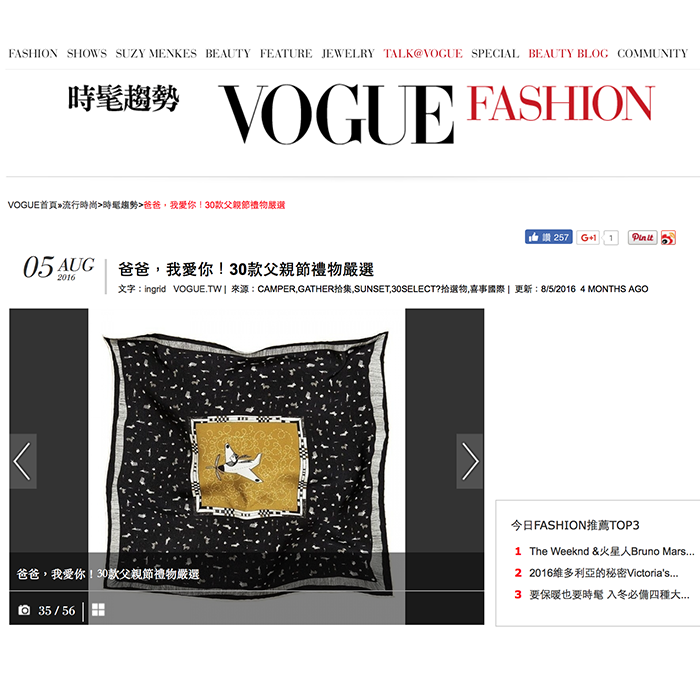Open the FASHION menu item
This screenshot has width=700, height=700.
tap(33, 54)
